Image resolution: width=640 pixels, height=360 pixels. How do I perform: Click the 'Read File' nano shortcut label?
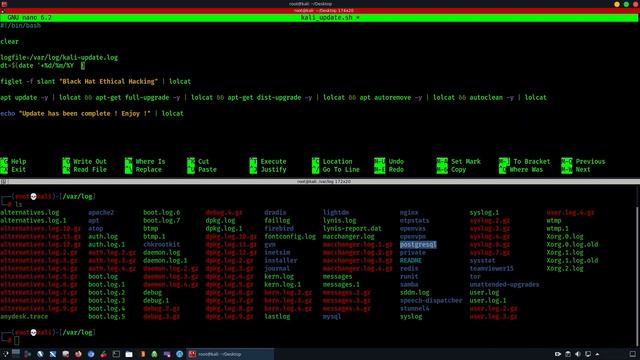[x=89, y=169]
